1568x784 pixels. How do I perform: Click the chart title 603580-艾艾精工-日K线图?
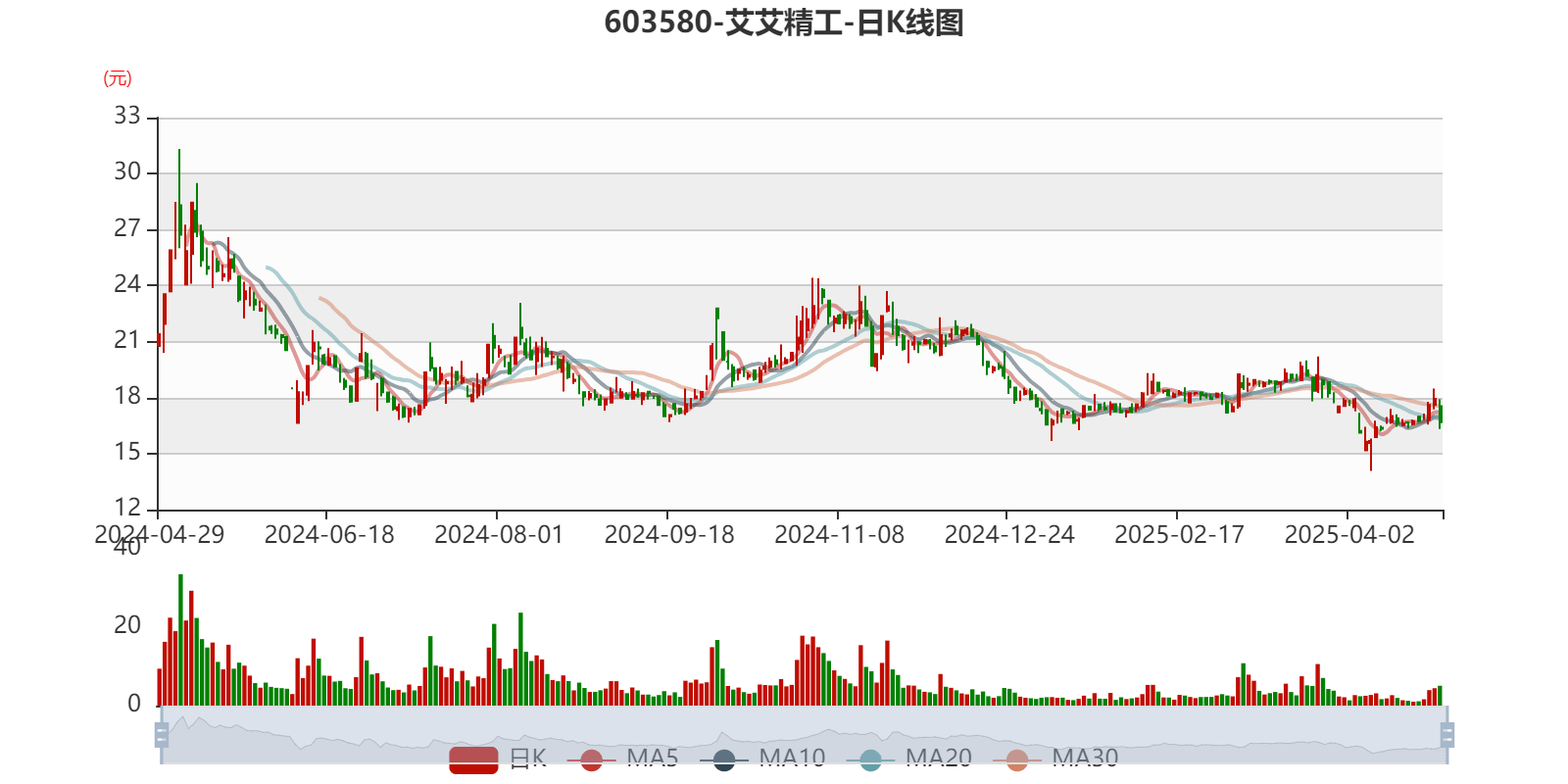click(784, 23)
